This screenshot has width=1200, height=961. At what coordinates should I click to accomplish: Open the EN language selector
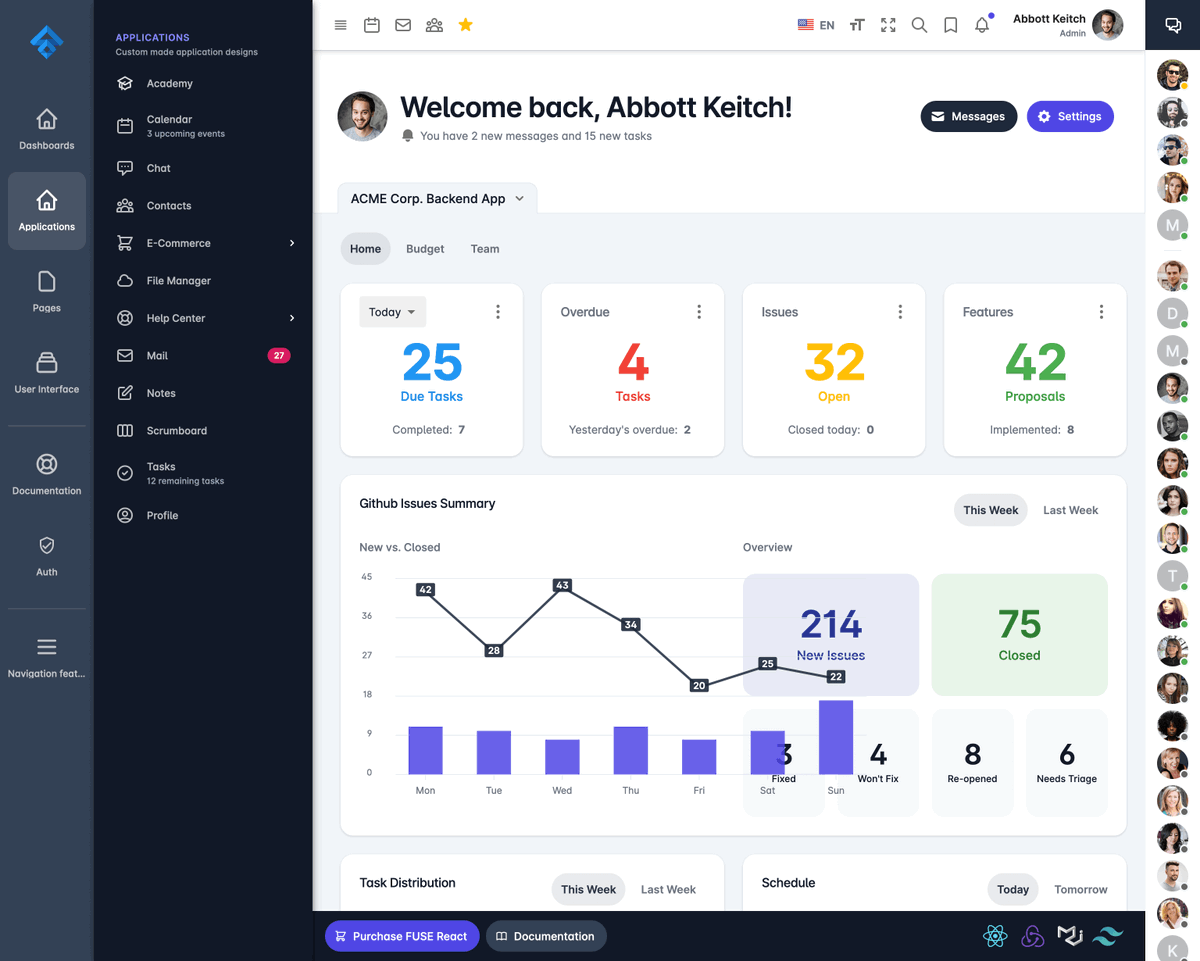816,25
